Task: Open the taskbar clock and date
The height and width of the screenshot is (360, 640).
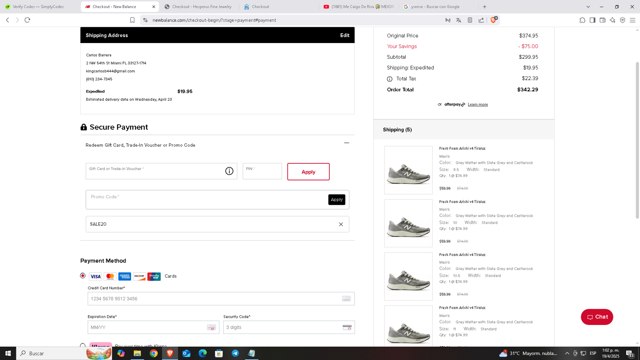Action: 610,353
